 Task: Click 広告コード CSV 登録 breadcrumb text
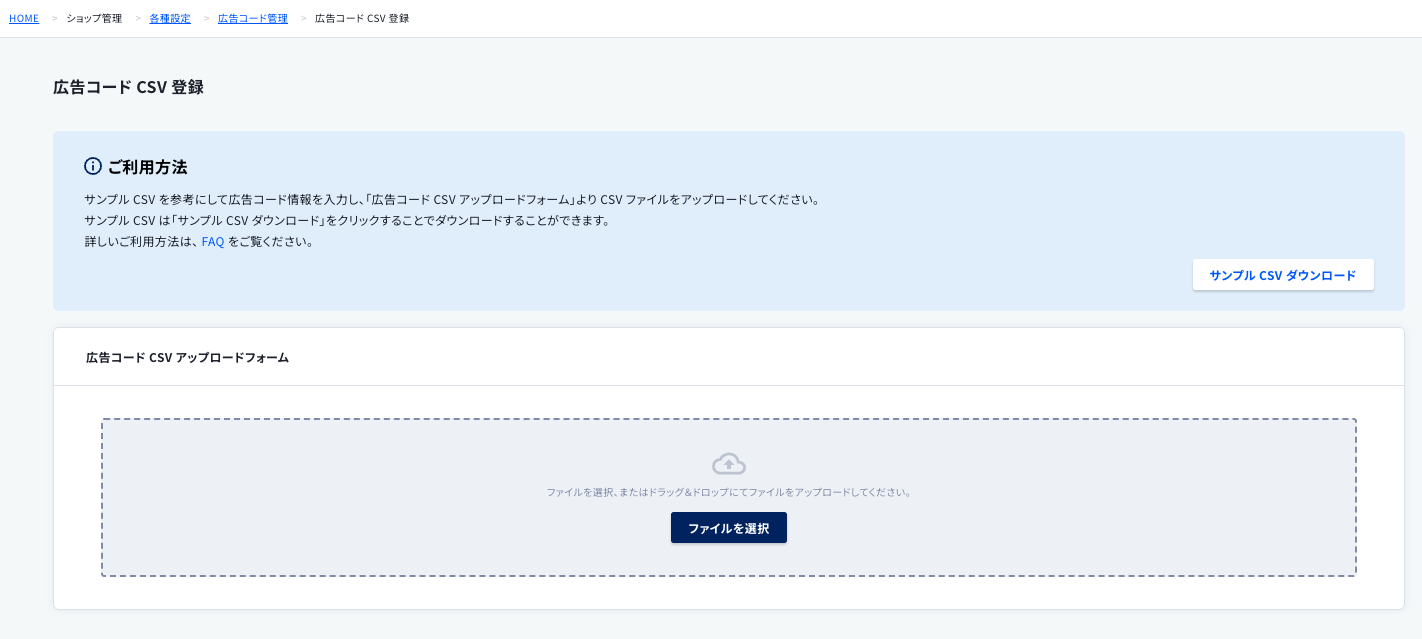[x=361, y=18]
